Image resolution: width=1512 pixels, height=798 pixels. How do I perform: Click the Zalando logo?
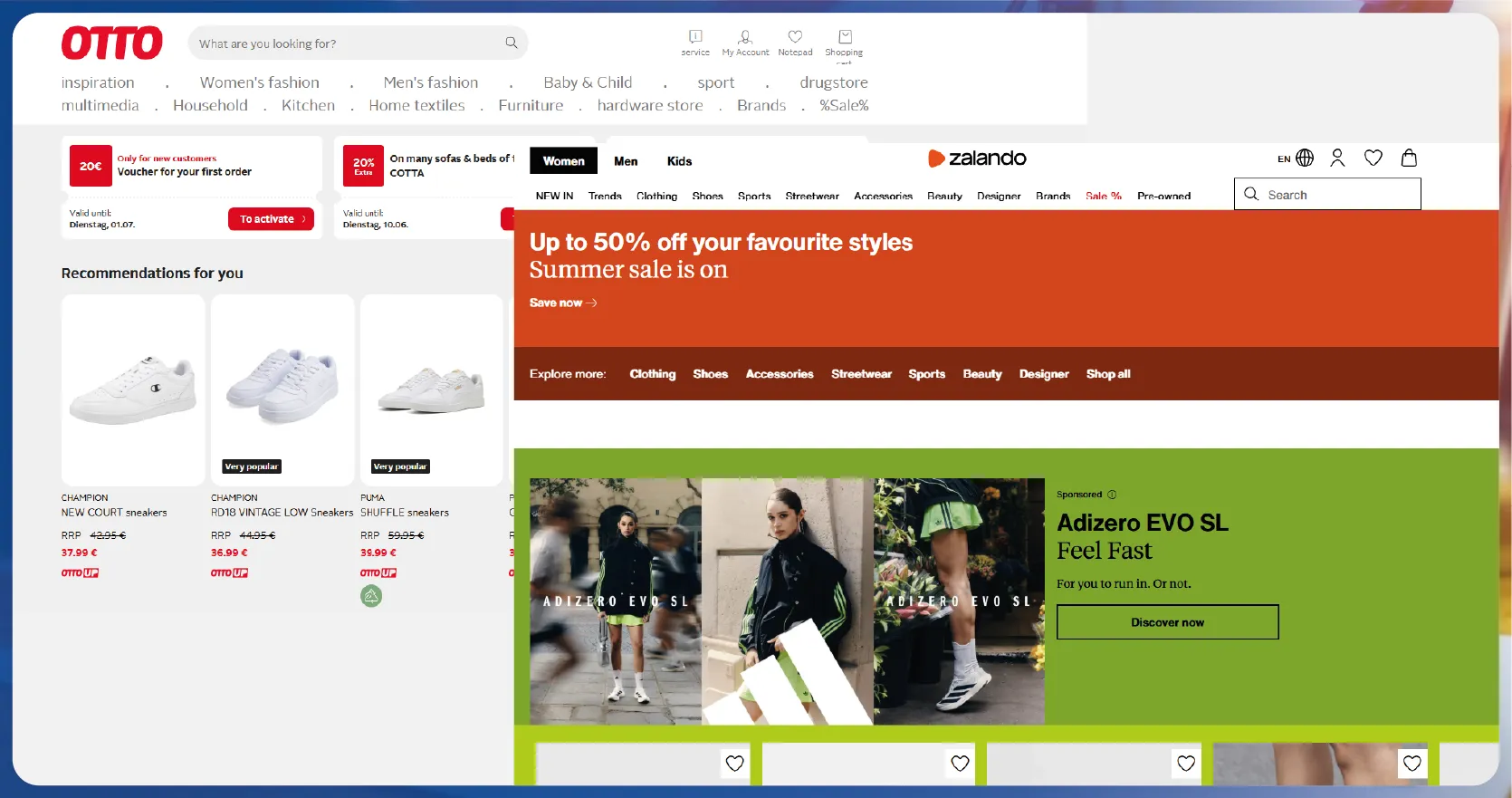977,159
